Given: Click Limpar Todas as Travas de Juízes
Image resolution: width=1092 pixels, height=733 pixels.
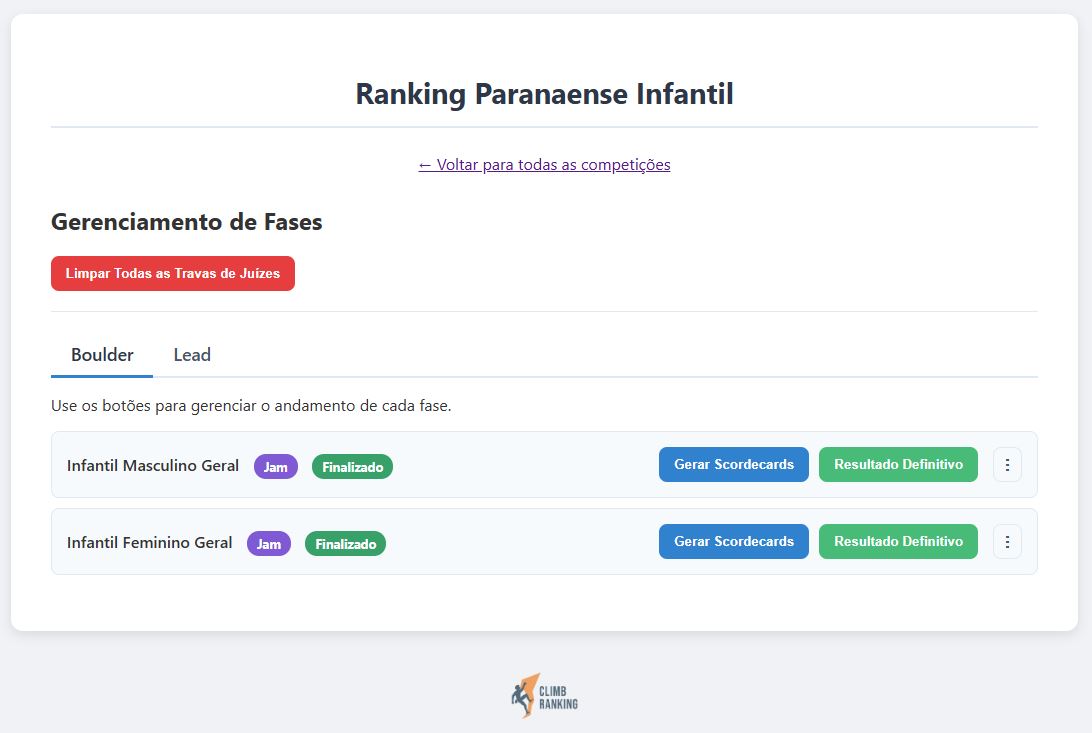Looking at the screenshot, I should pyautogui.click(x=172, y=273).
